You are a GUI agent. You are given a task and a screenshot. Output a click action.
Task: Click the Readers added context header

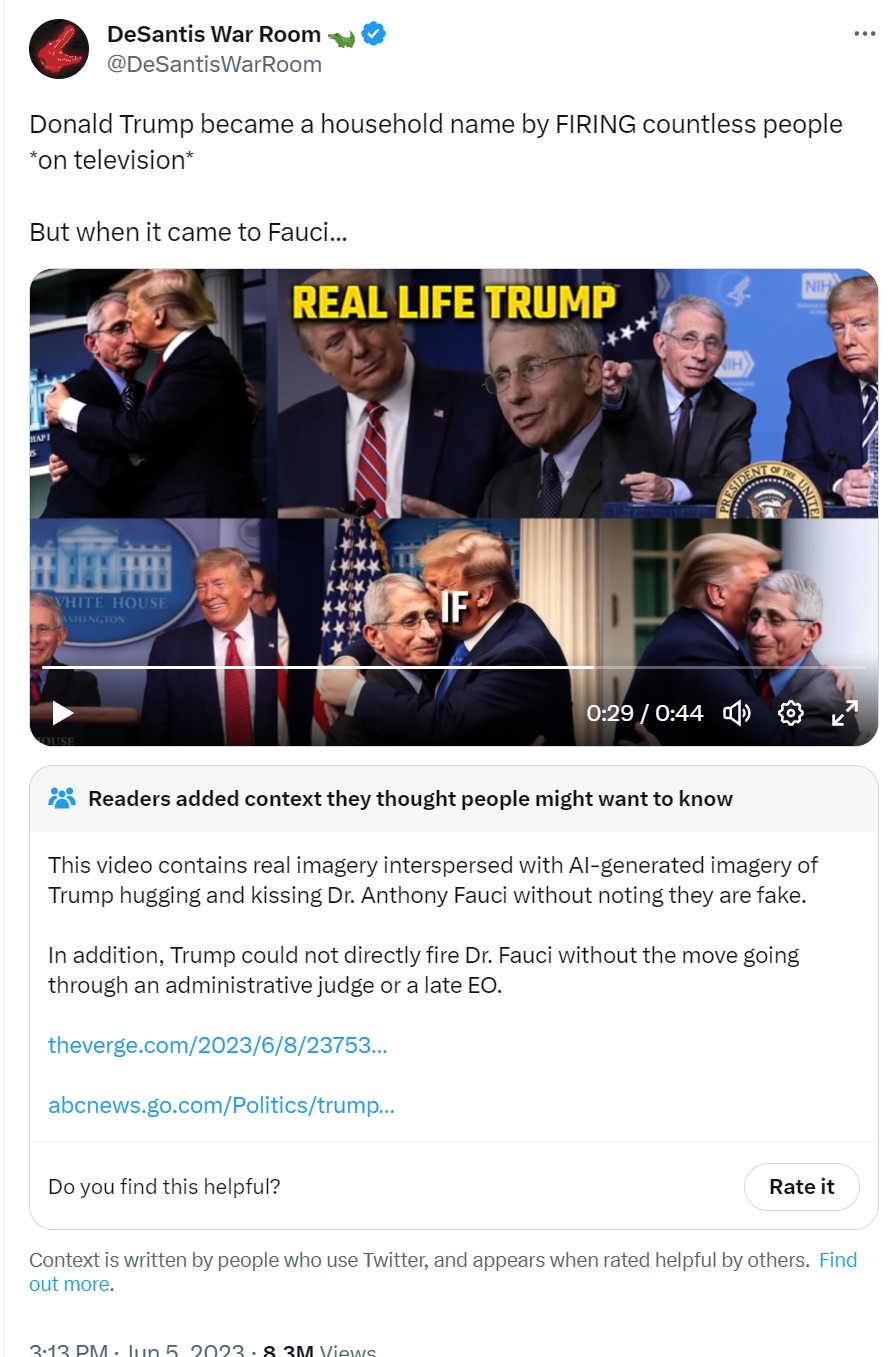[x=410, y=798]
